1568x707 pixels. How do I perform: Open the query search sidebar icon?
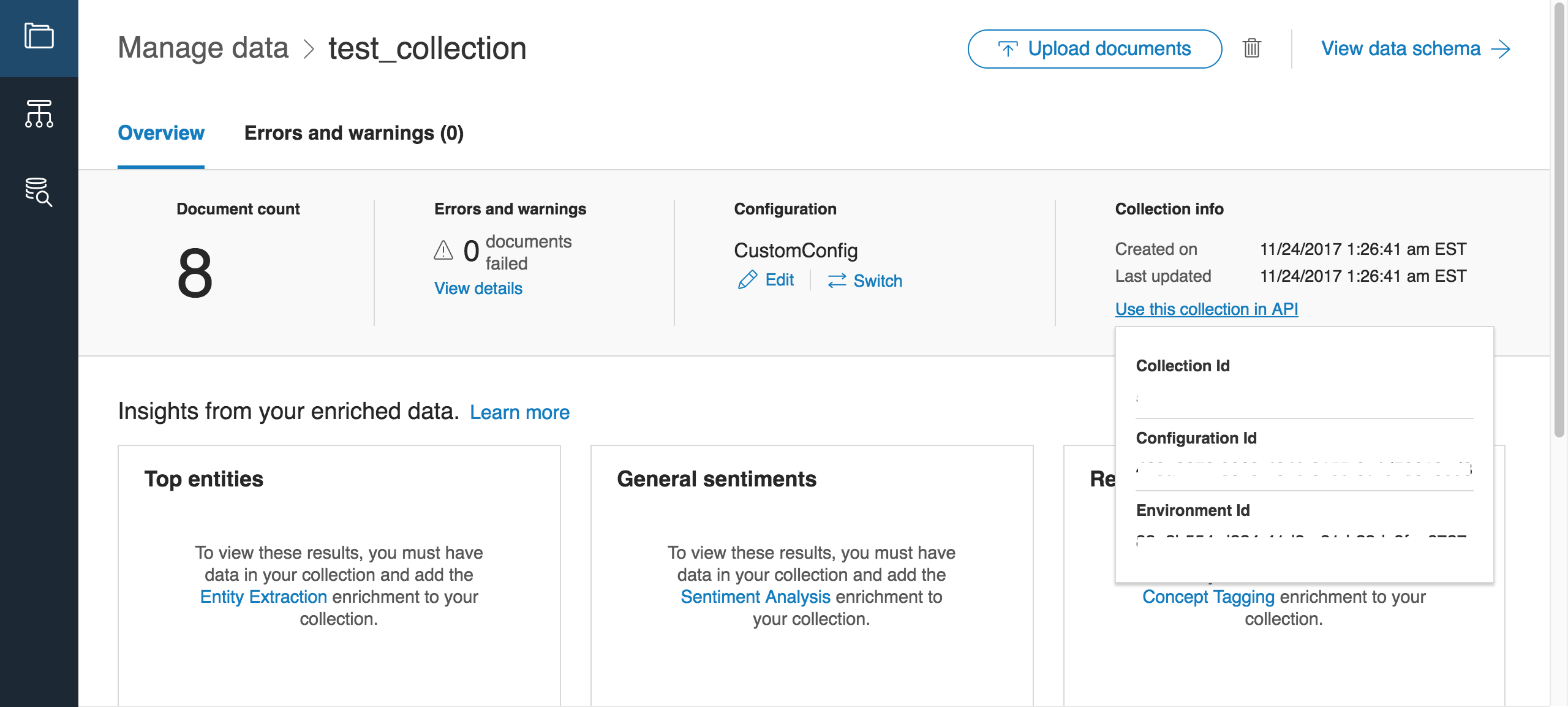[39, 192]
